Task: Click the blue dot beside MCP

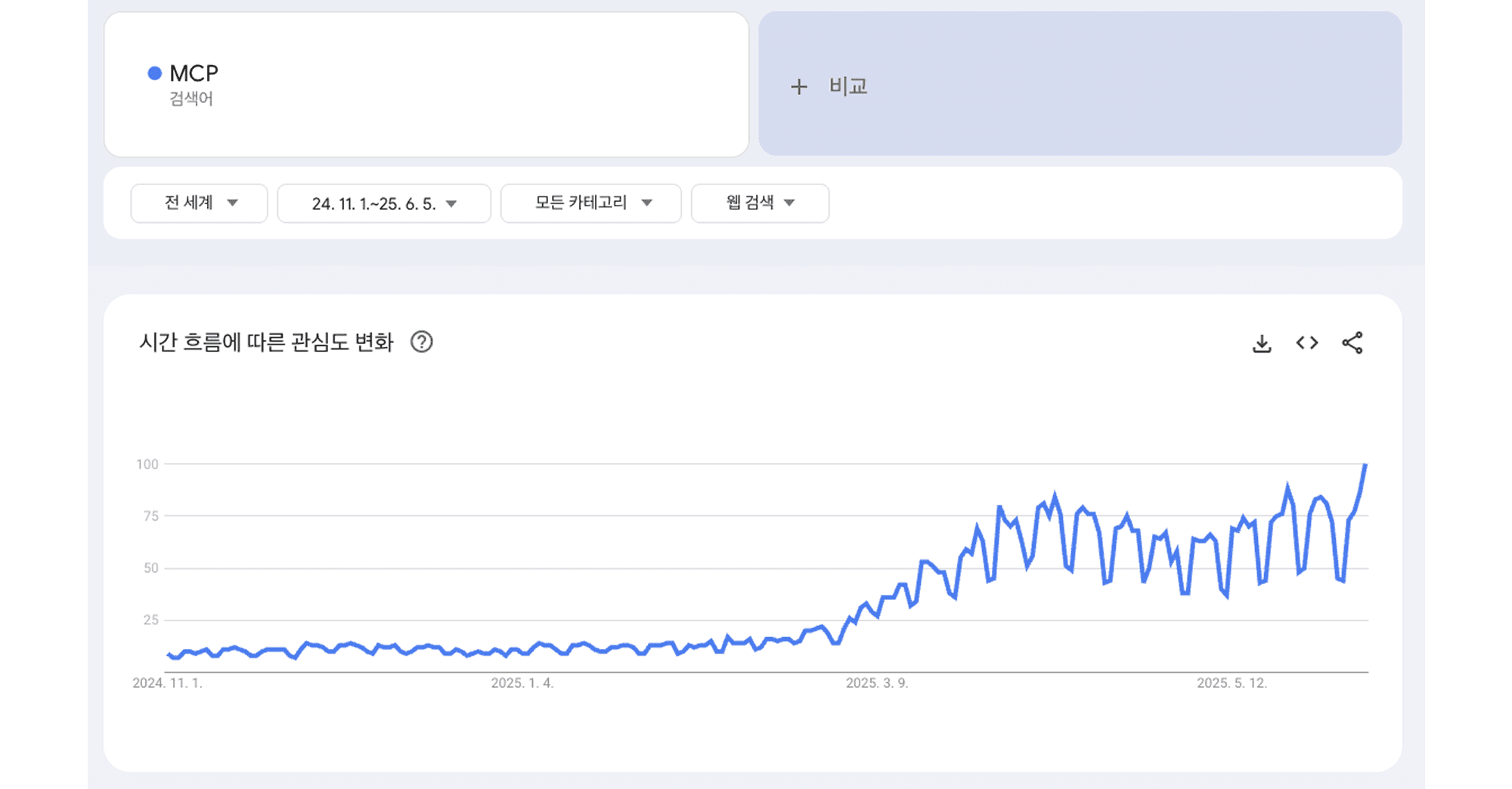Action: [x=155, y=73]
